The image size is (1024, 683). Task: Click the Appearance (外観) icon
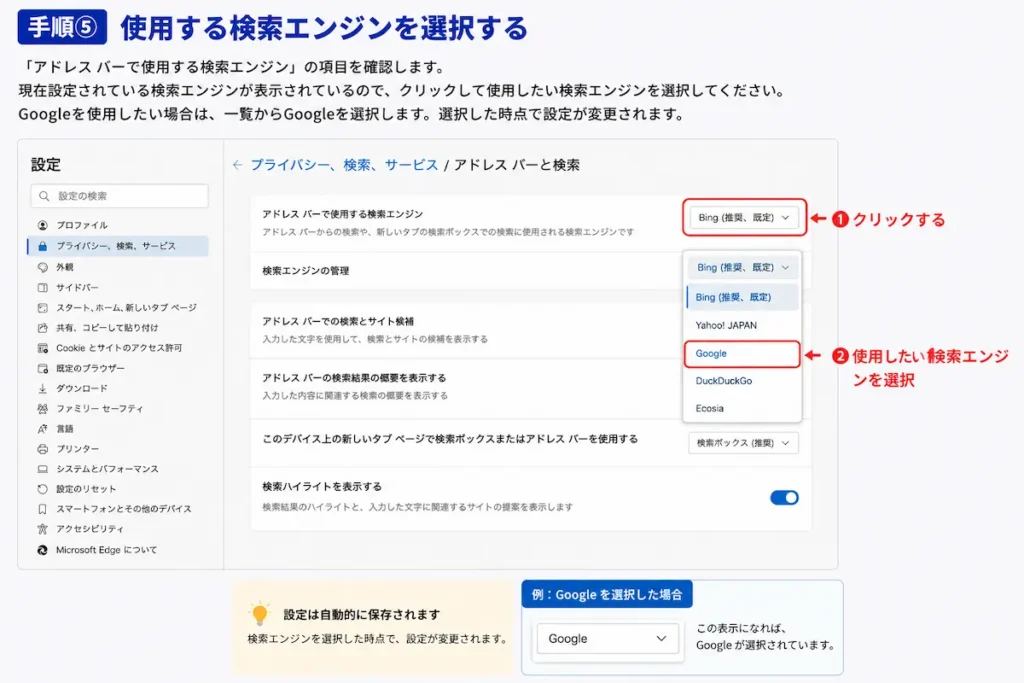(42, 267)
